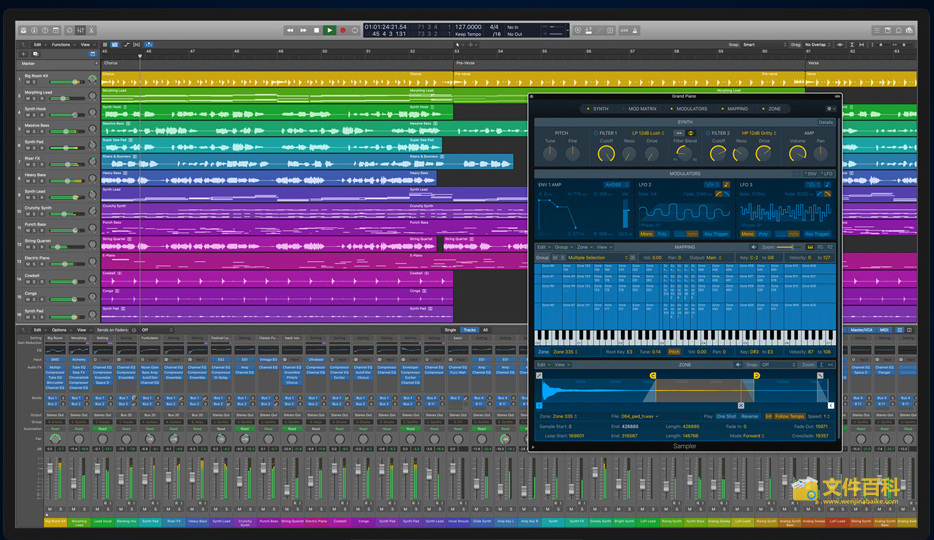Image resolution: width=934 pixels, height=540 pixels.
Task: Show the Mixer in the control bar
Action: point(80,30)
